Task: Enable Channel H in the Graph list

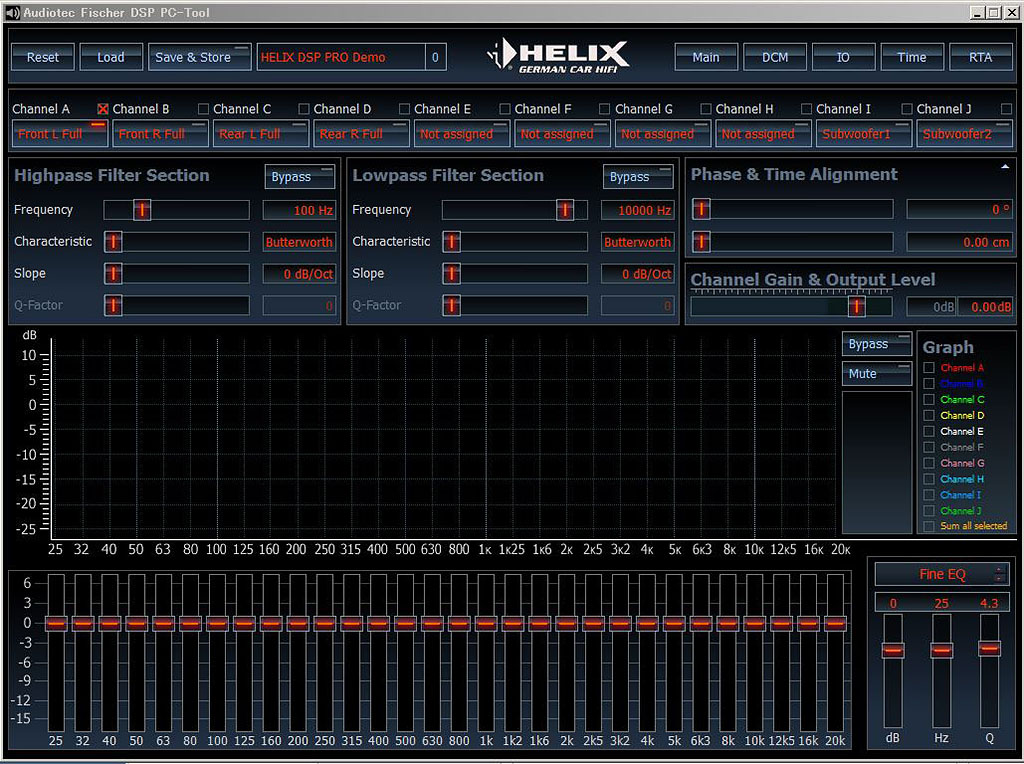Action: 929,479
